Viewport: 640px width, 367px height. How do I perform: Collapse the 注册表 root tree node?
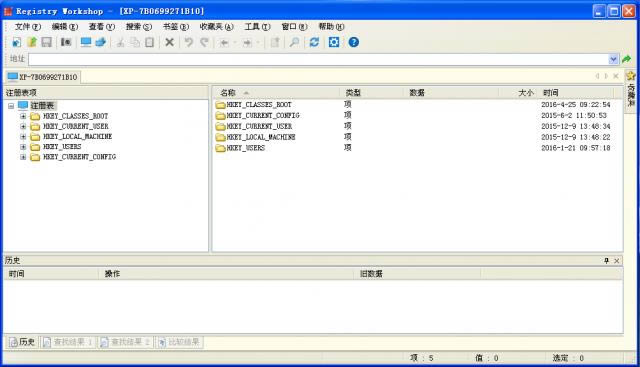(11, 106)
